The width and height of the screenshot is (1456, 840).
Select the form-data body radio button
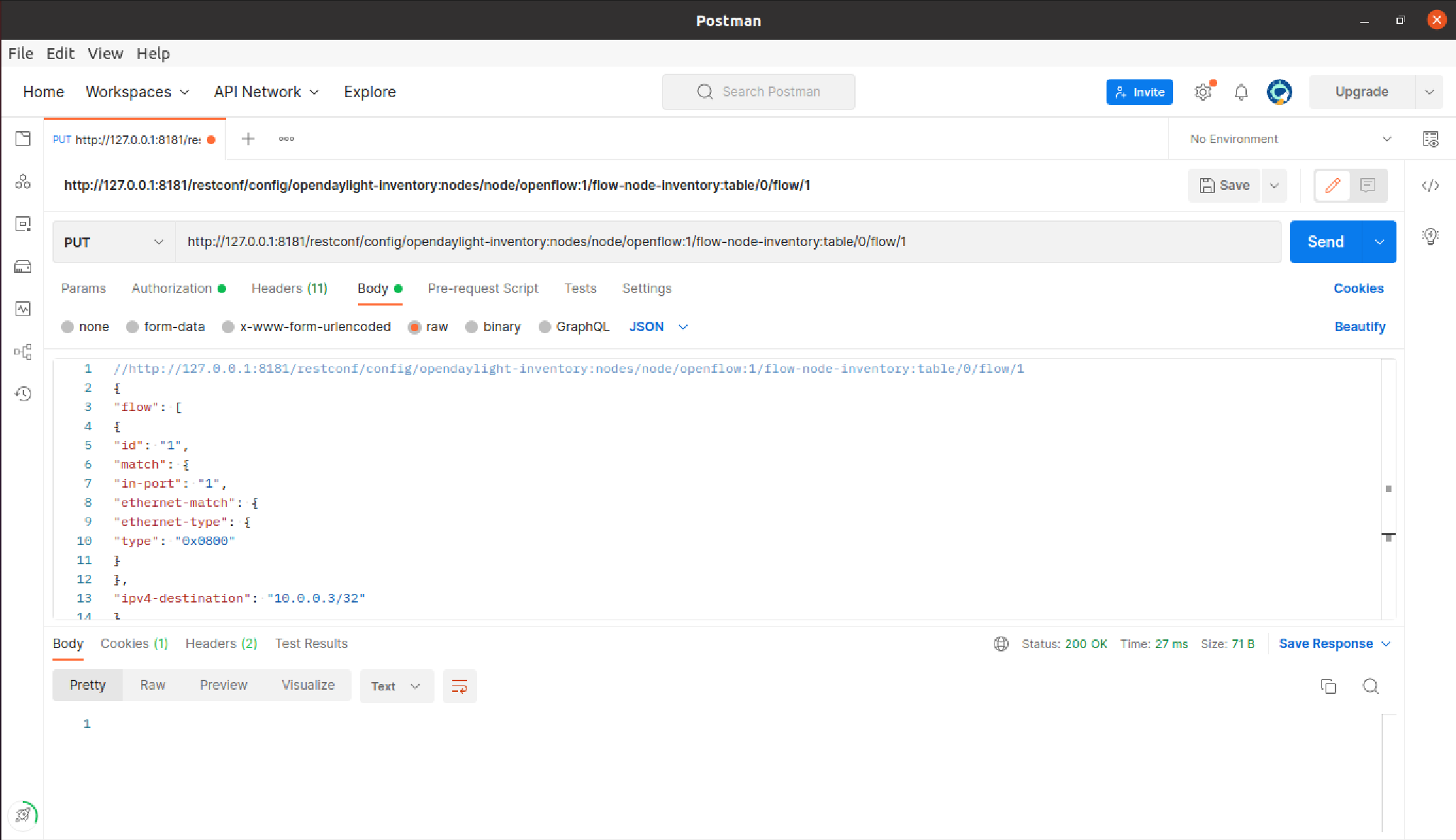pyautogui.click(x=133, y=327)
